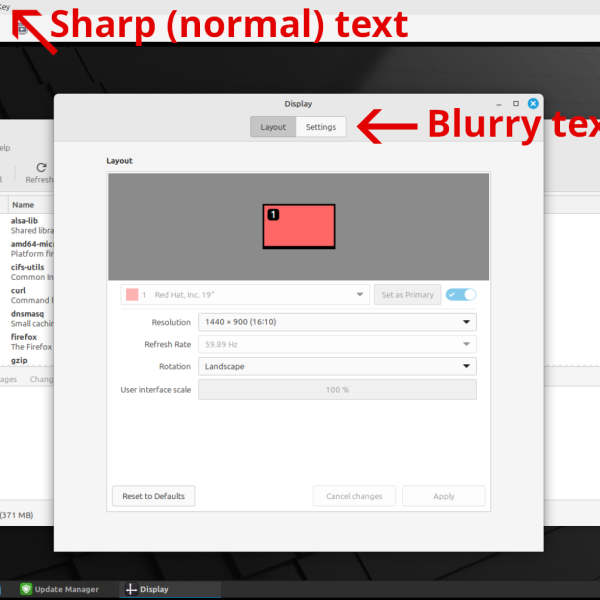Select the alsa-lib update row

pos(27,225)
